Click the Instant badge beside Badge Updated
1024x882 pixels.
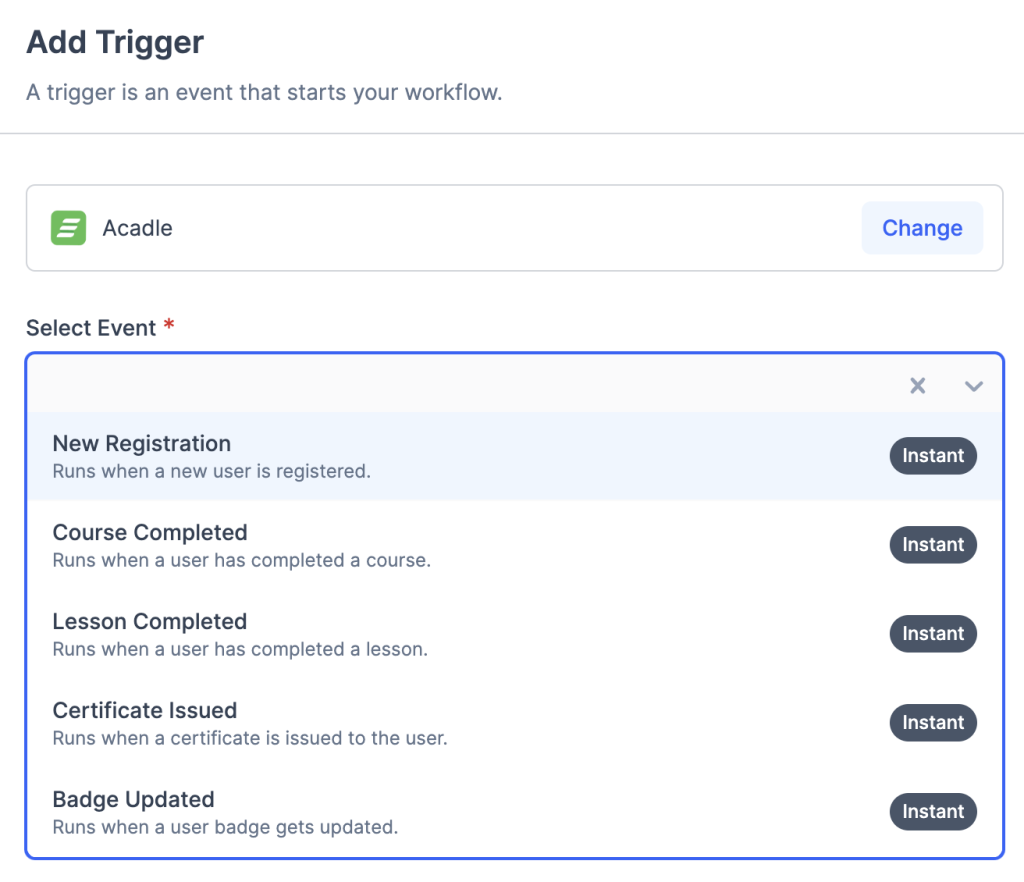933,812
